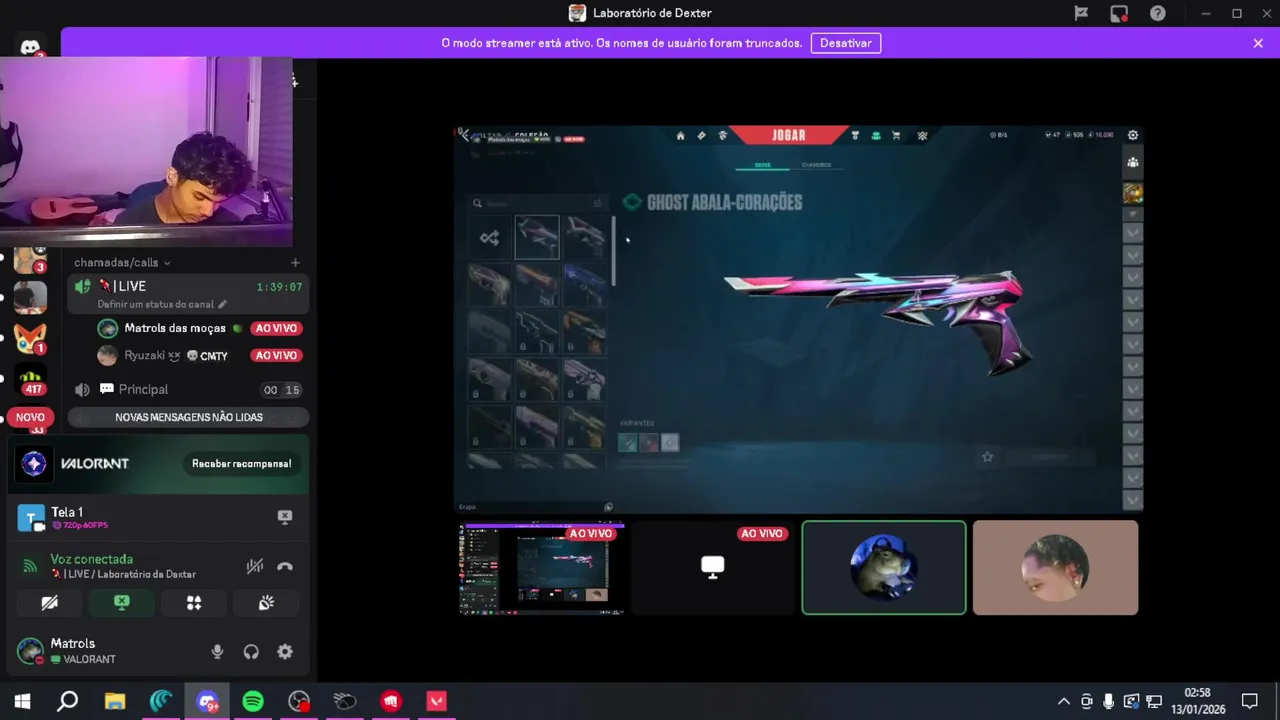The height and width of the screenshot is (720, 1280).
Task: Click Desativar streamer mode button
Action: pyautogui.click(x=846, y=43)
